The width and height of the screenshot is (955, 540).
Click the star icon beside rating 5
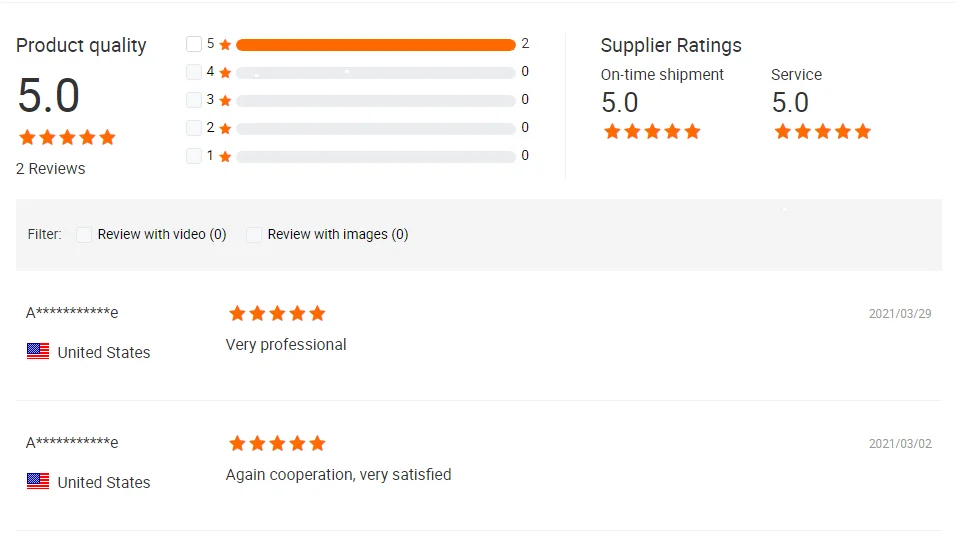225,45
